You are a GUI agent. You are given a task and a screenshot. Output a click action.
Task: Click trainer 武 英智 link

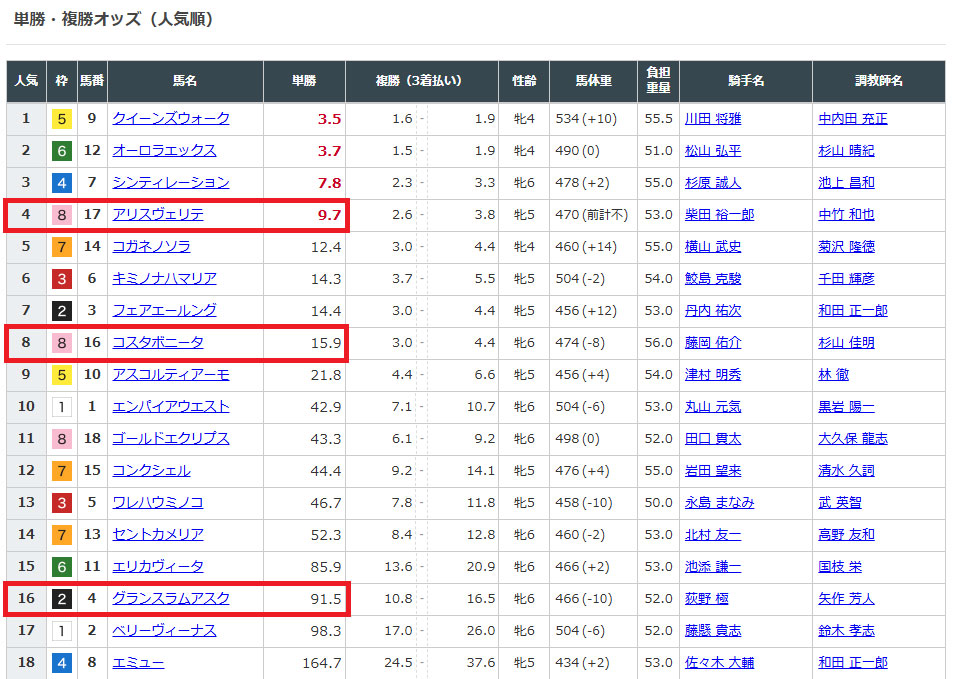(839, 502)
